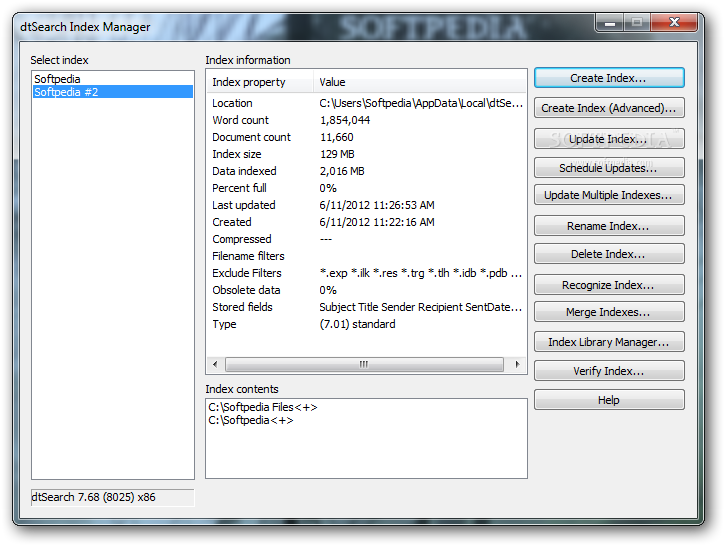Select the Exclude Filters row
725x546 pixels.
click(367, 273)
